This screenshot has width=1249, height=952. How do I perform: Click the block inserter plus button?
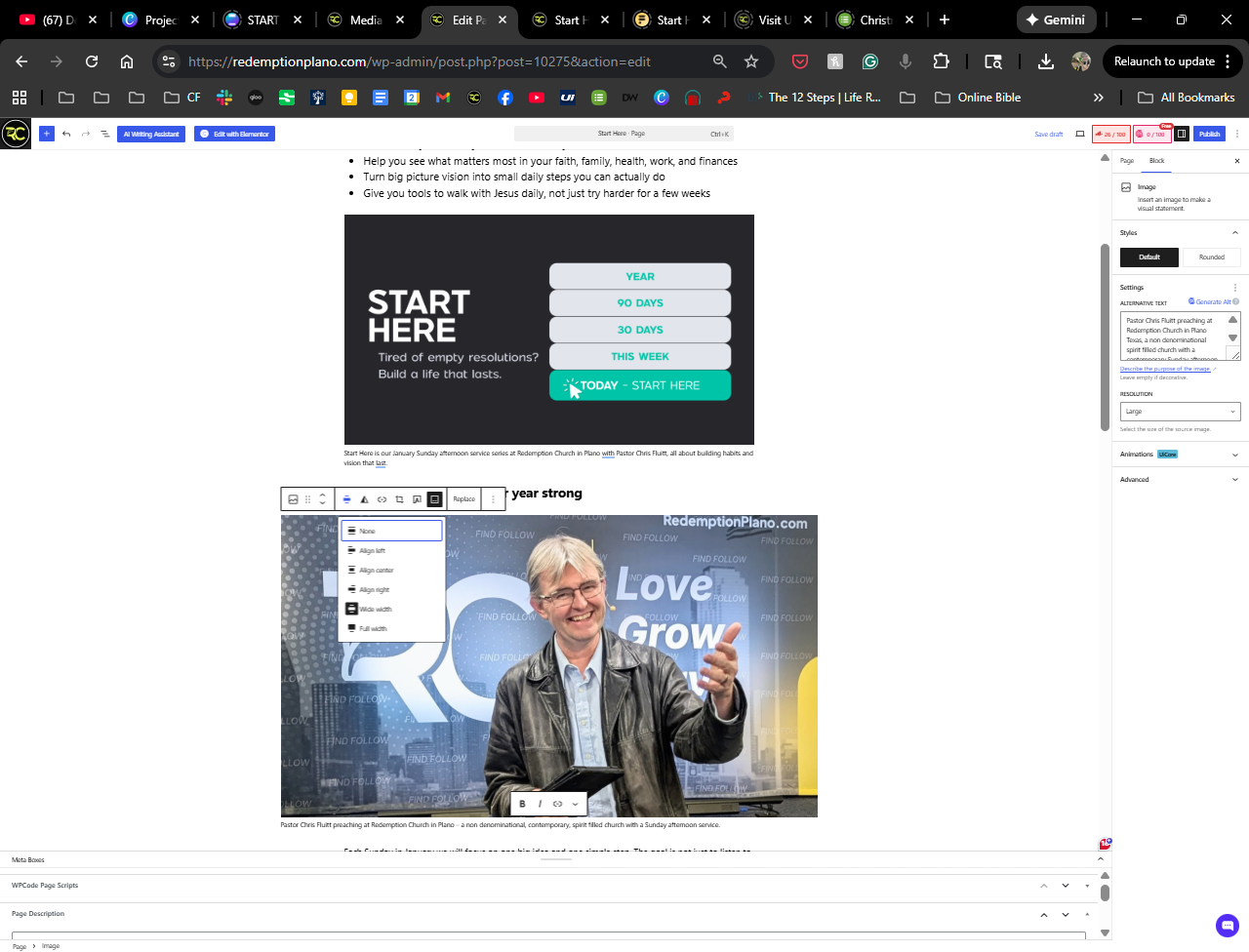tap(46, 134)
